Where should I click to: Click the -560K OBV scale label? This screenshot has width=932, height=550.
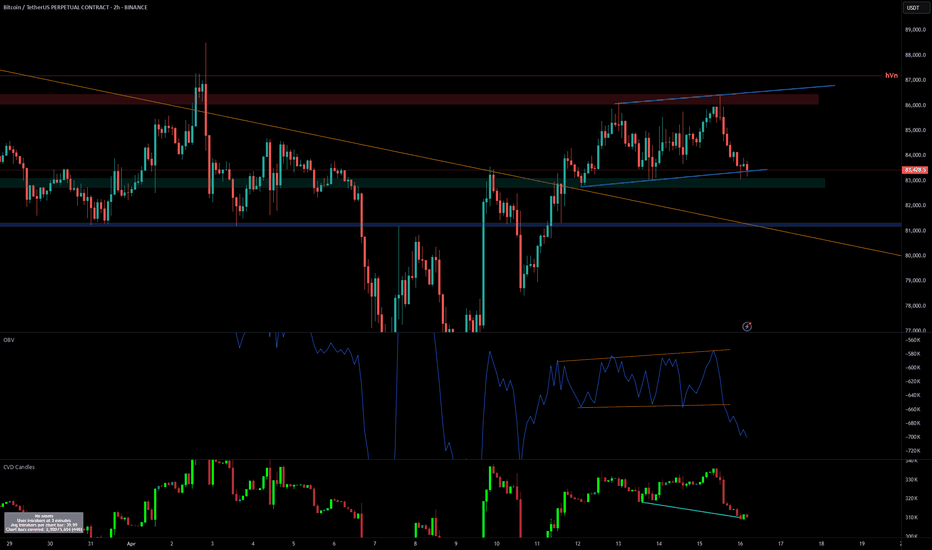click(x=913, y=340)
